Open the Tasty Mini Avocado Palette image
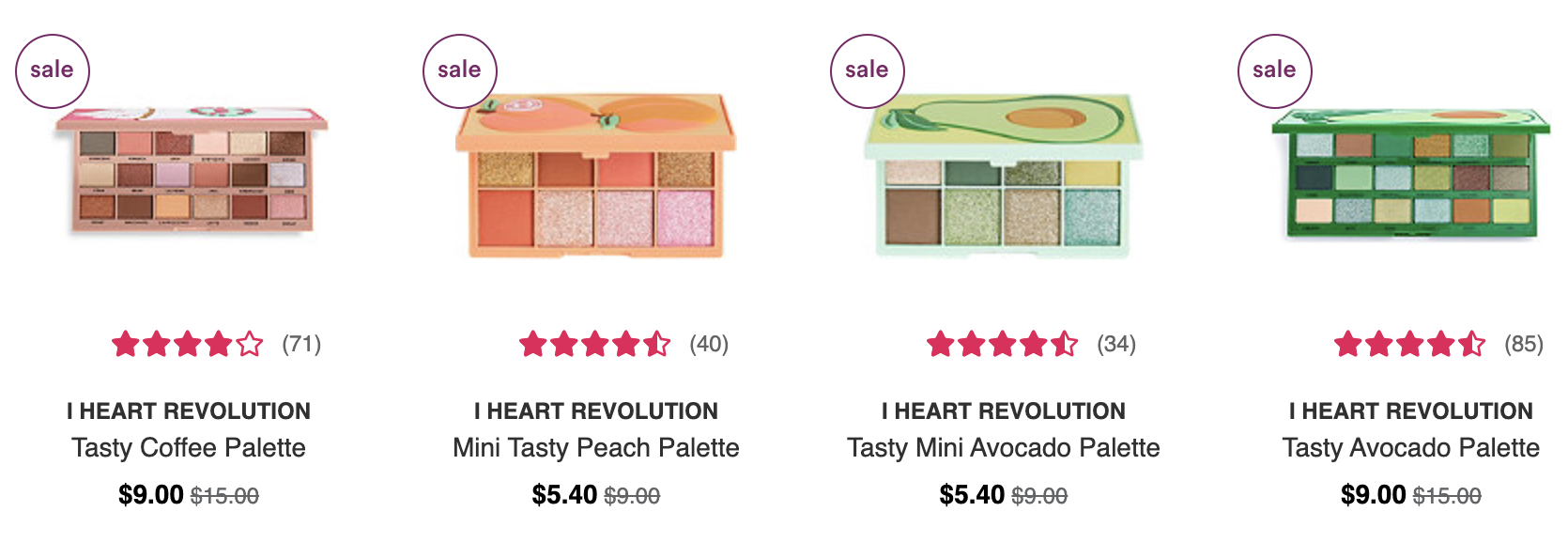 point(1003,175)
